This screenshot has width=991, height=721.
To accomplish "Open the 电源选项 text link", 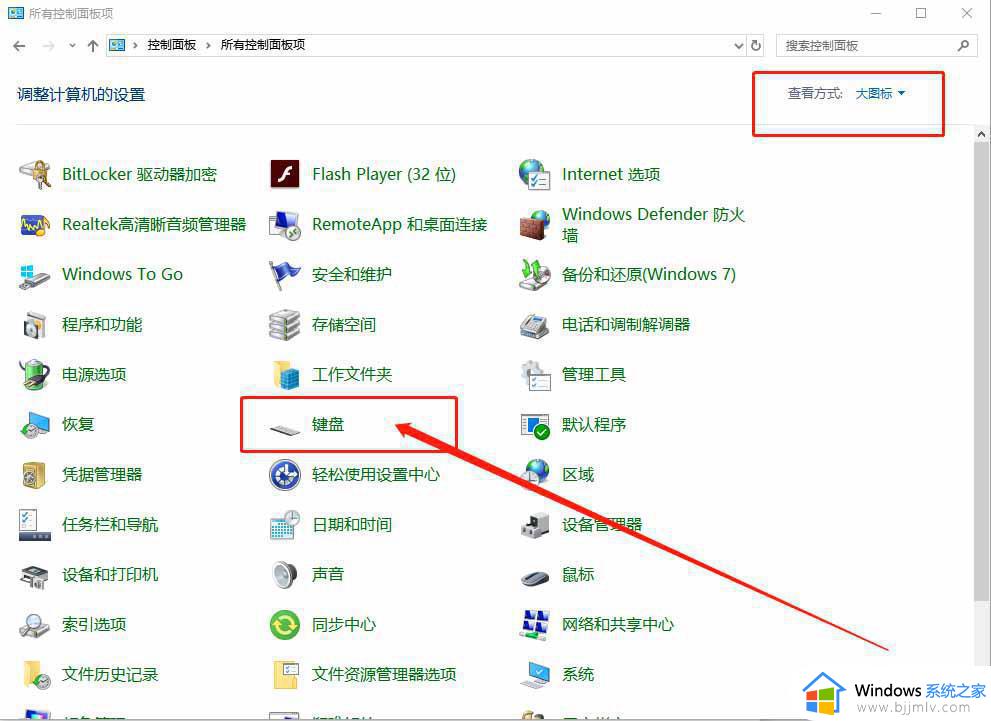I will pos(94,374).
